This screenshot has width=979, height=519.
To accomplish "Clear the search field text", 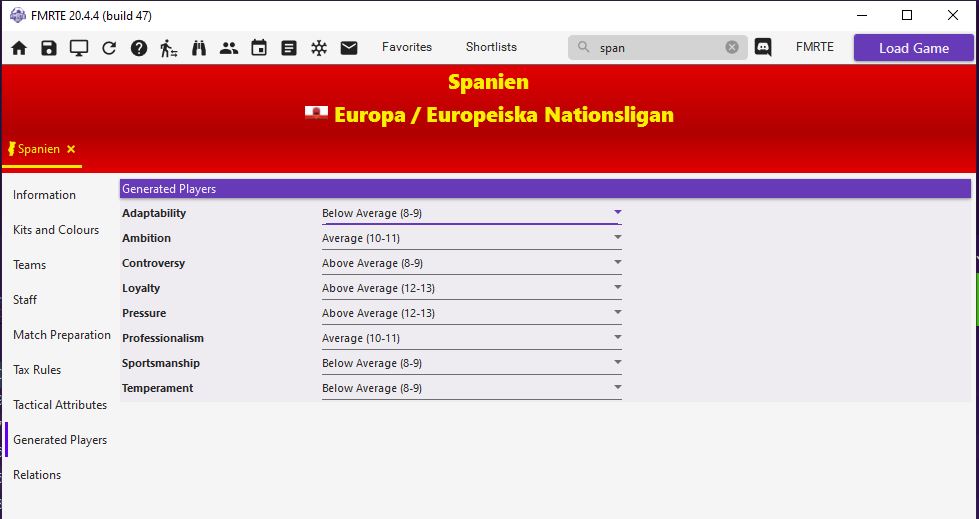I will (732, 47).
